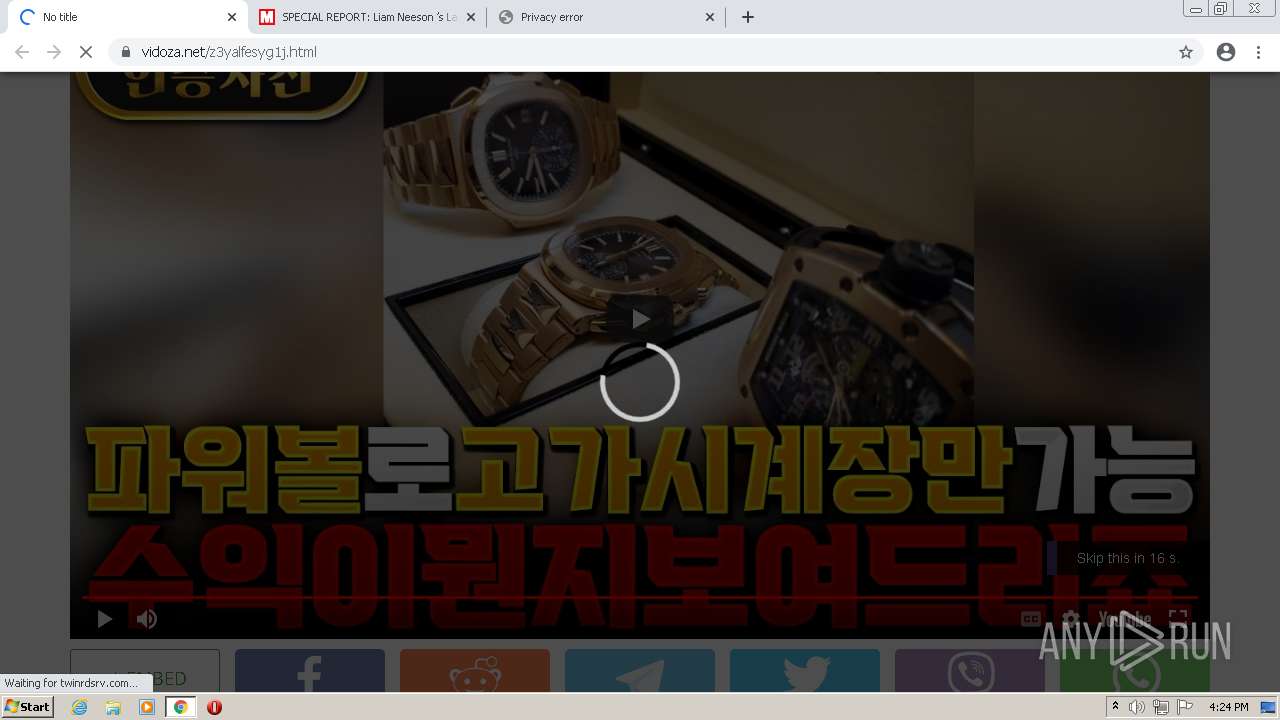Close the SPECIAL REPORT tab
The height and width of the screenshot is (720, 1280).
click(x=471, y=17)
